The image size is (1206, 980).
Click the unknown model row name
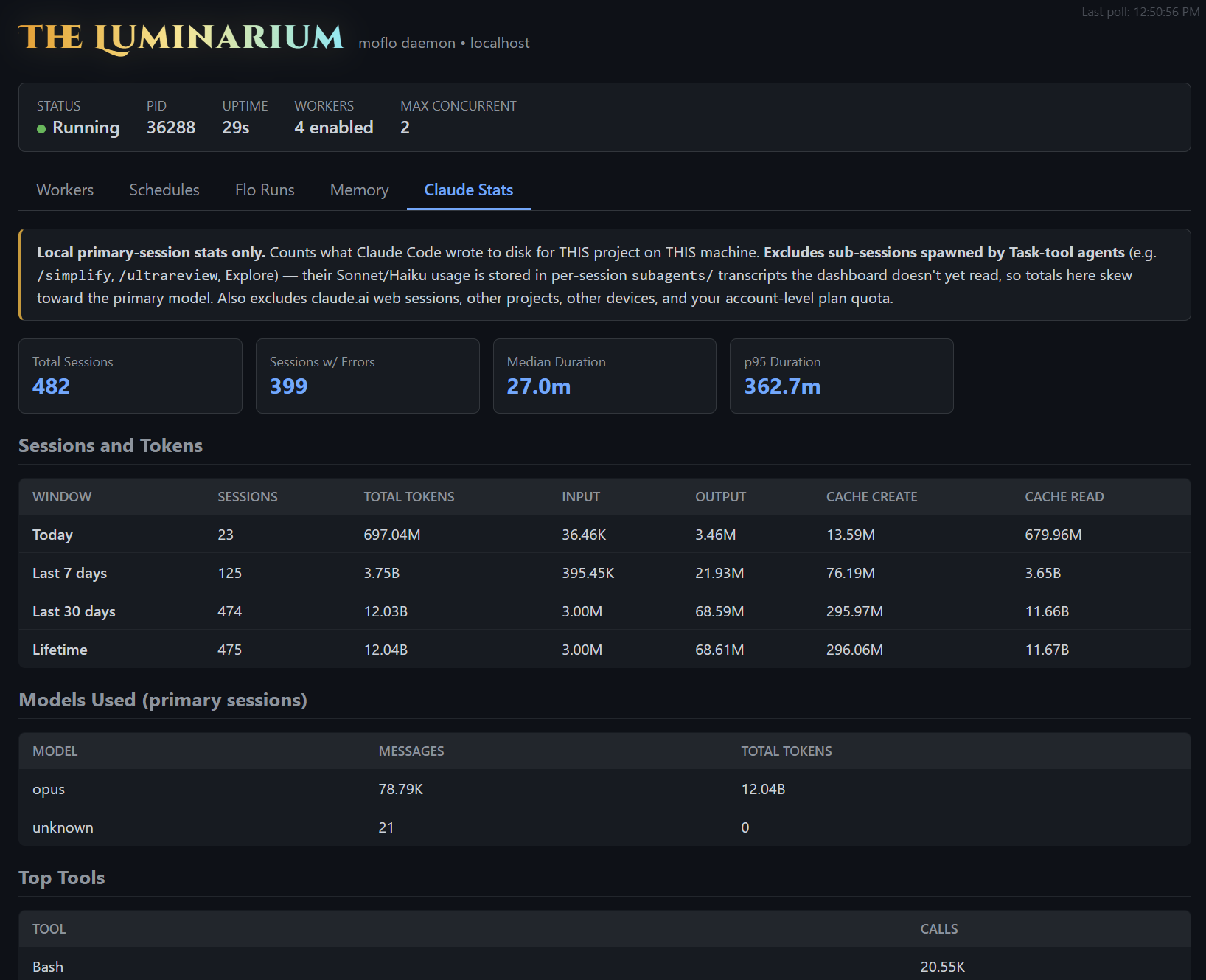(63, 827)
